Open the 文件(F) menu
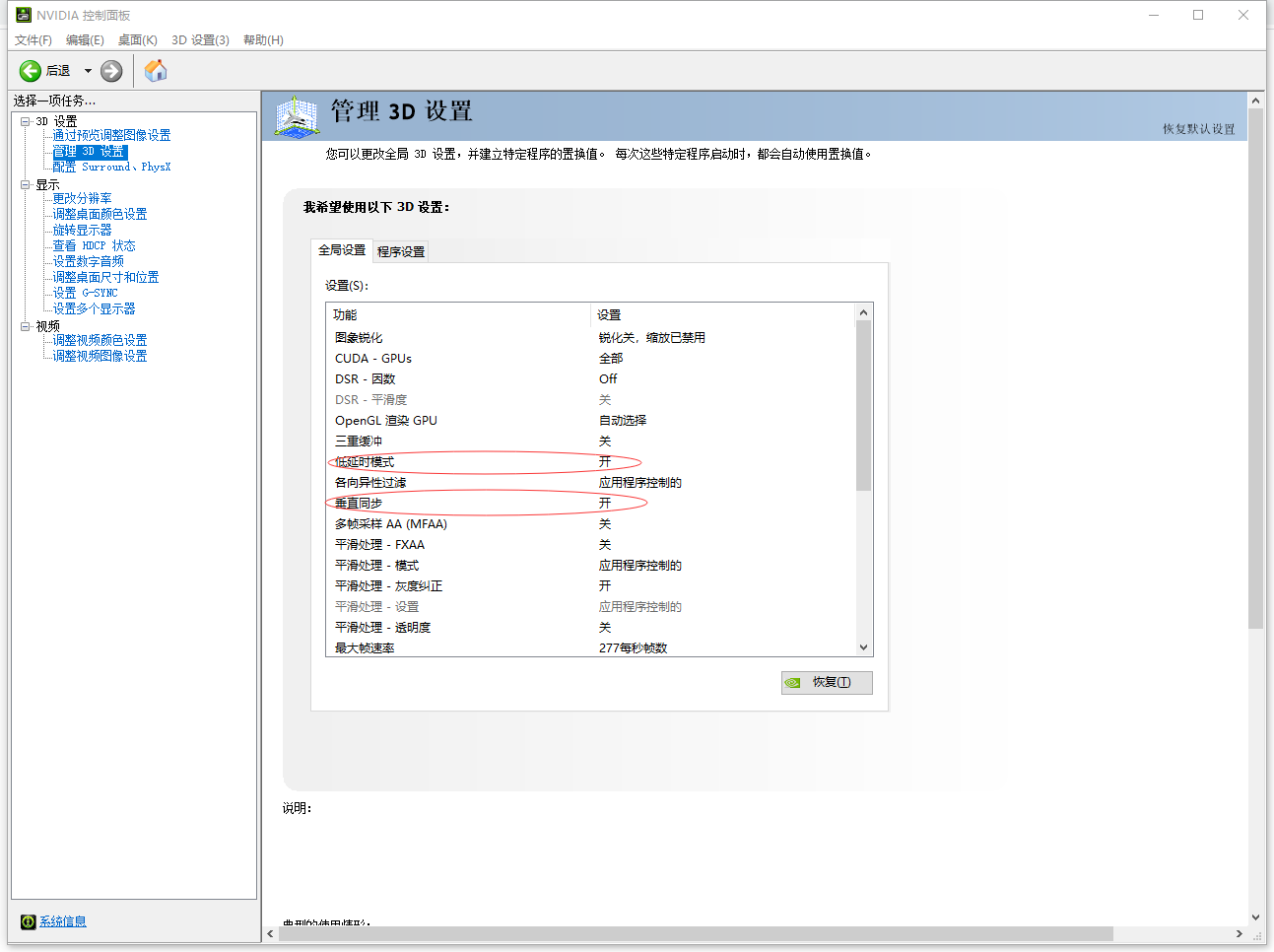Viewport: 1274px width, 952px height. [34, 40]
